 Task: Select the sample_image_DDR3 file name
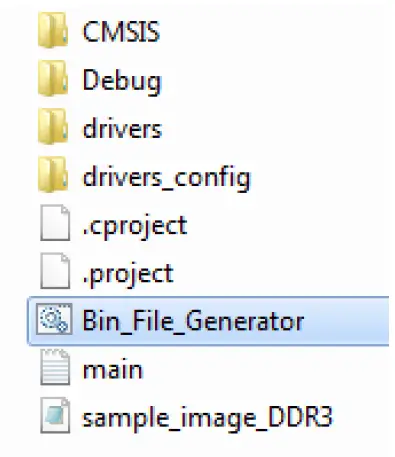[207, 418]
